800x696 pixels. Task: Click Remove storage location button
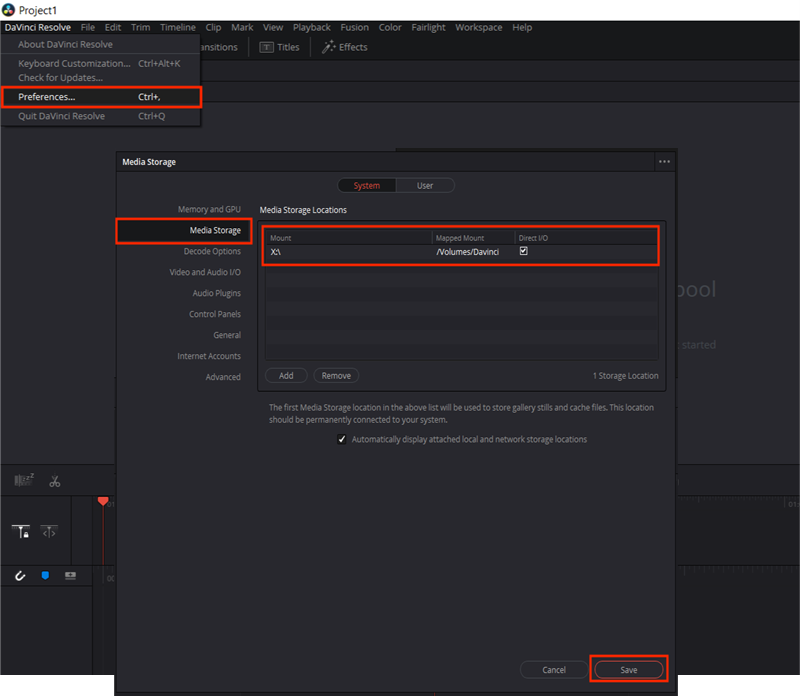click(x=336, y=376)
